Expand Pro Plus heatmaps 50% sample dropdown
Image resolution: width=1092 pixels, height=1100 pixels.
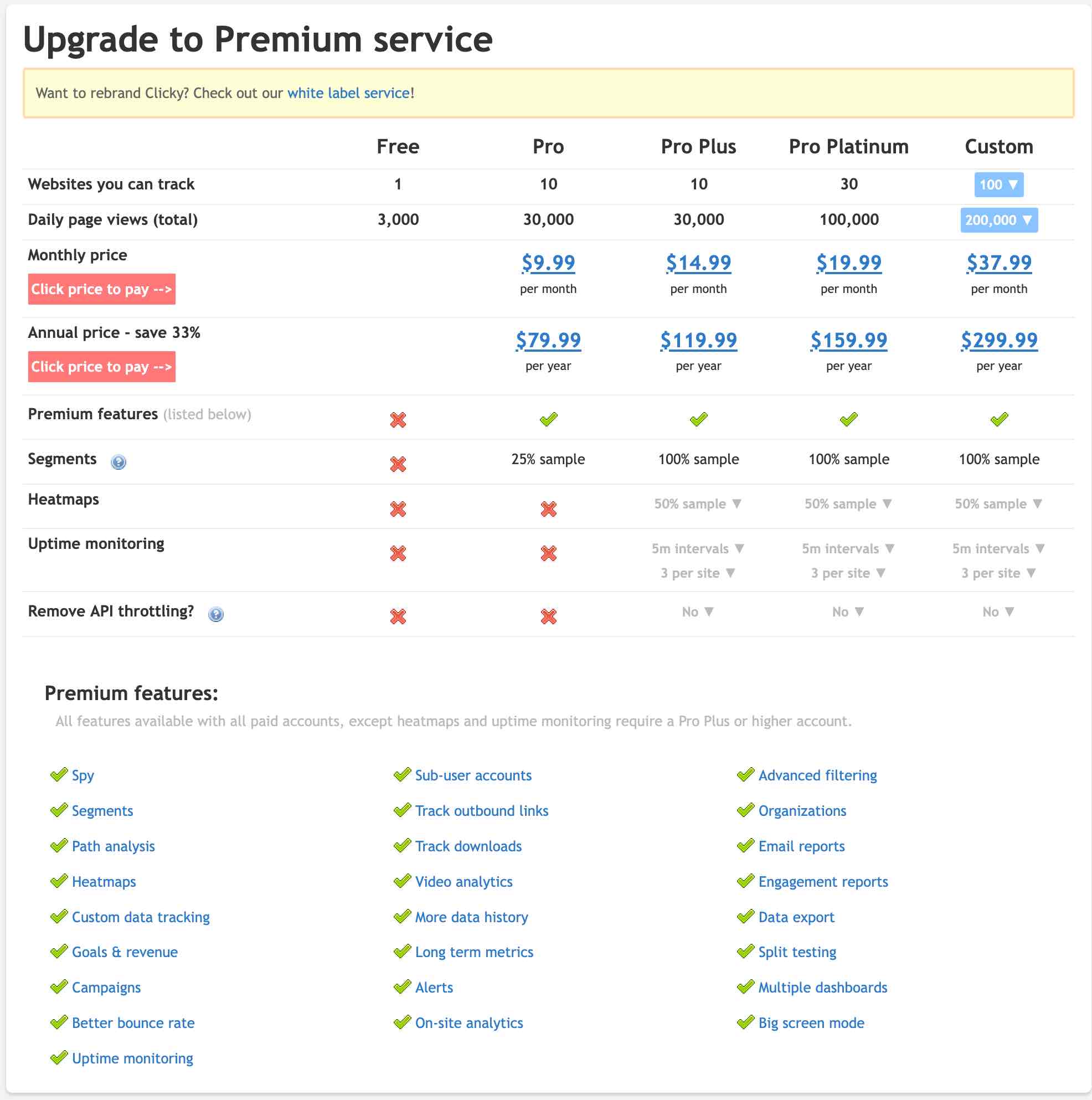click(x=698, y=504)
